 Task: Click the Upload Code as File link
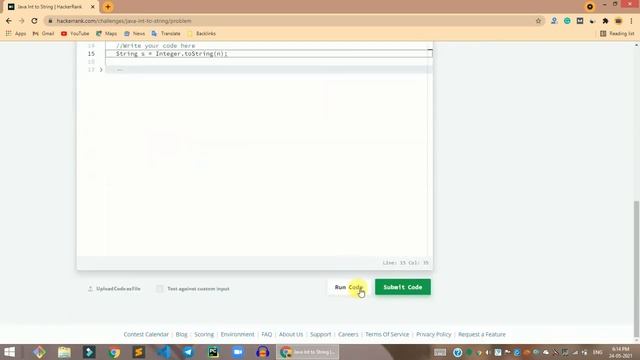114,289
